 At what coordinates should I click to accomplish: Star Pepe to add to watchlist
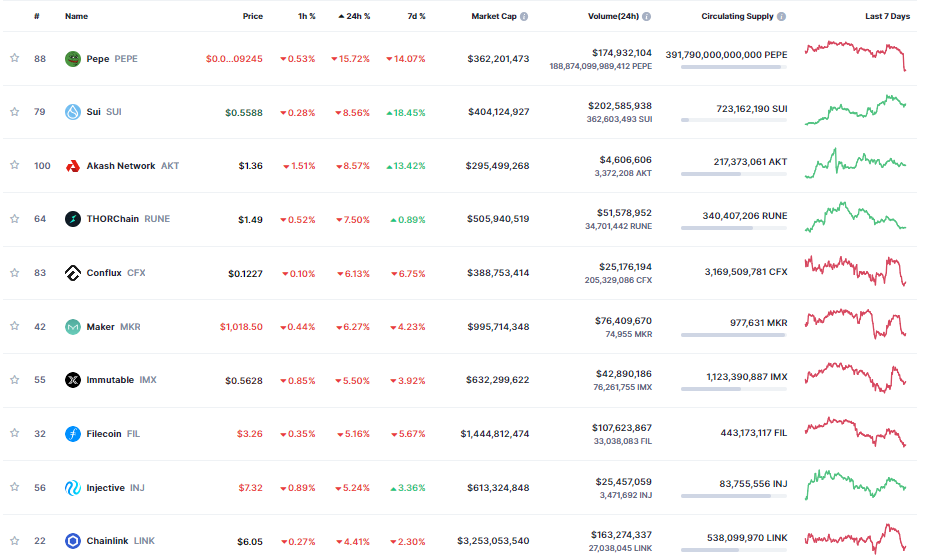coord(14,58)
